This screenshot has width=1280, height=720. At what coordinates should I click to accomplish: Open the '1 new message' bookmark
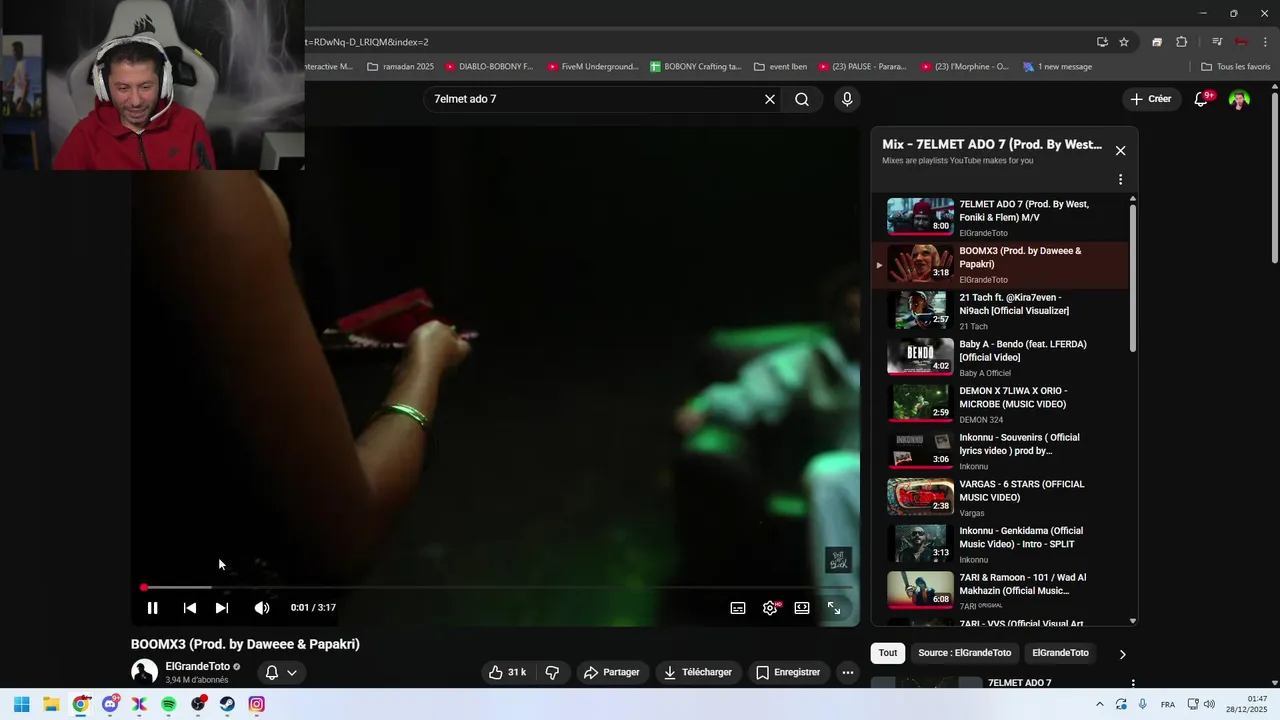click(x=1057, y=67)
